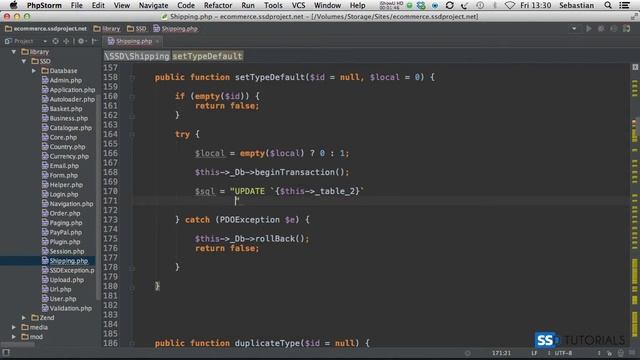
Task: Click the code analysis indicator atop the scrollbar
Action: pyautogui.click(x=635, y=67)
